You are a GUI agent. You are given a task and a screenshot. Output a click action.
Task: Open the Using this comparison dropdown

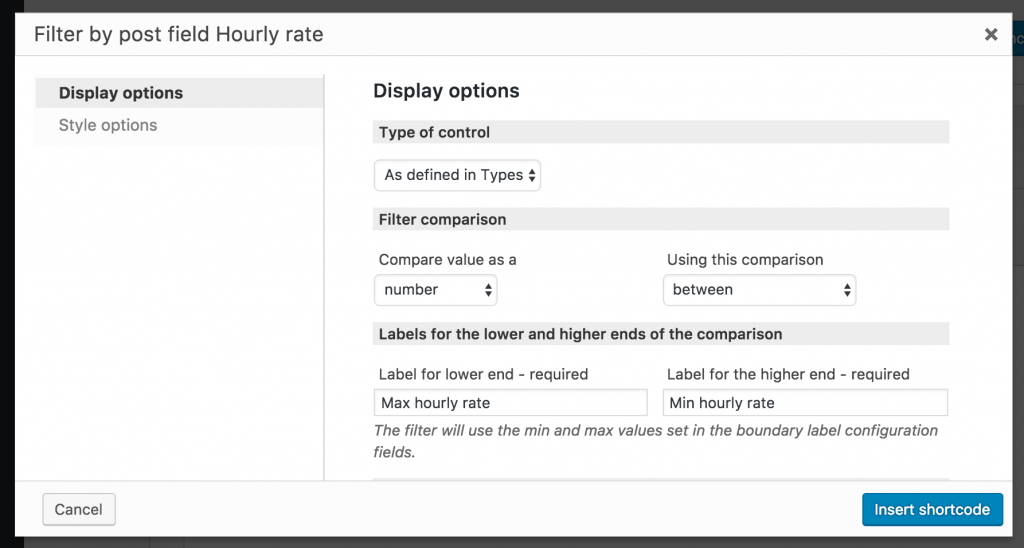coord(760,290)
